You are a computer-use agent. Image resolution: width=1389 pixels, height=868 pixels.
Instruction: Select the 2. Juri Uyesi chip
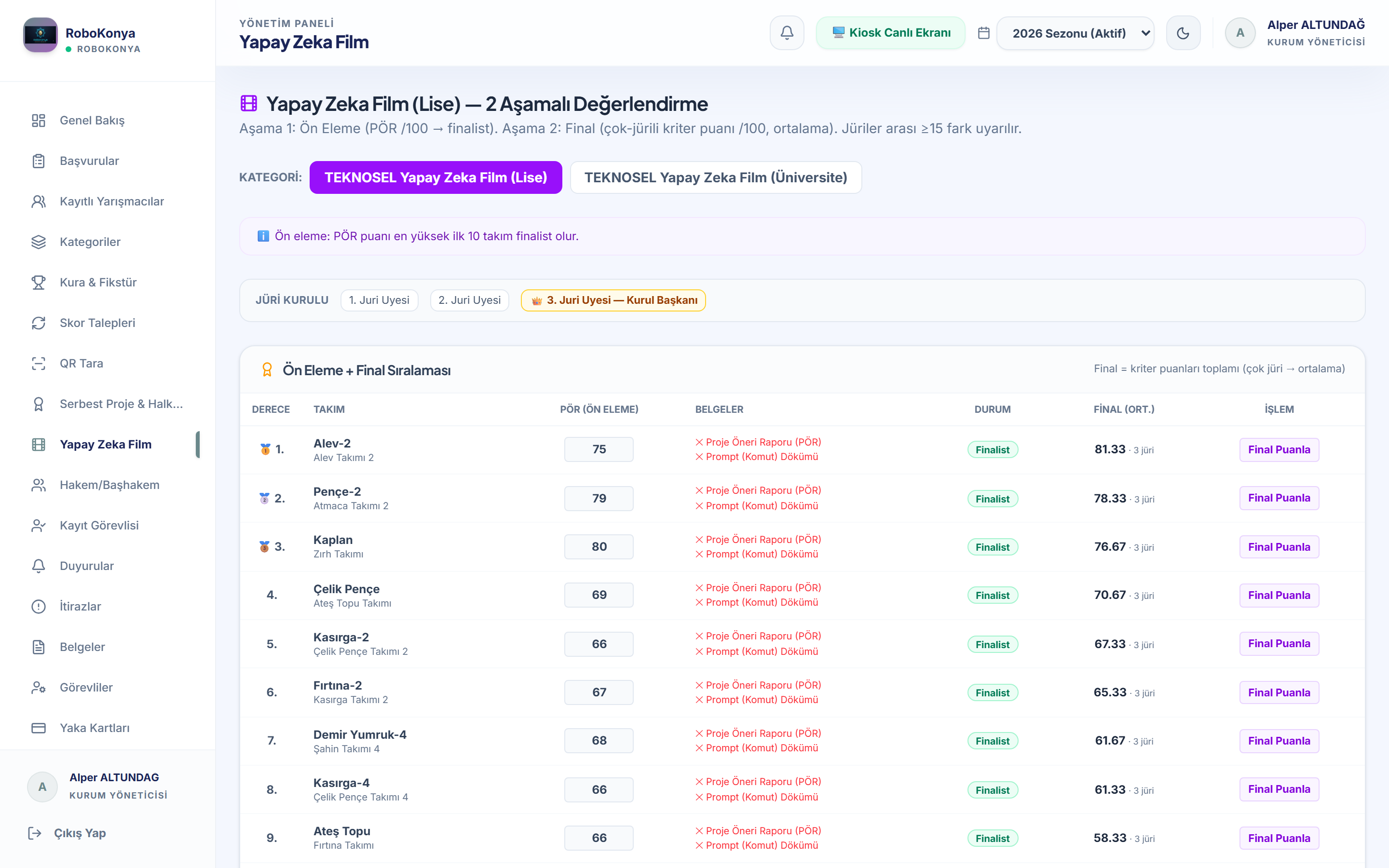[469, 300]
